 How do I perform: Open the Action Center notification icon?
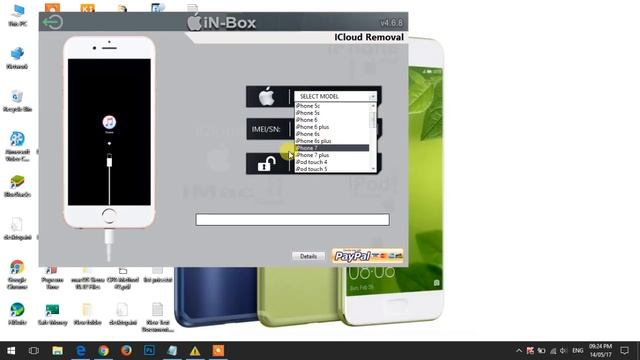pyautogui.click(x=624, y=351)
